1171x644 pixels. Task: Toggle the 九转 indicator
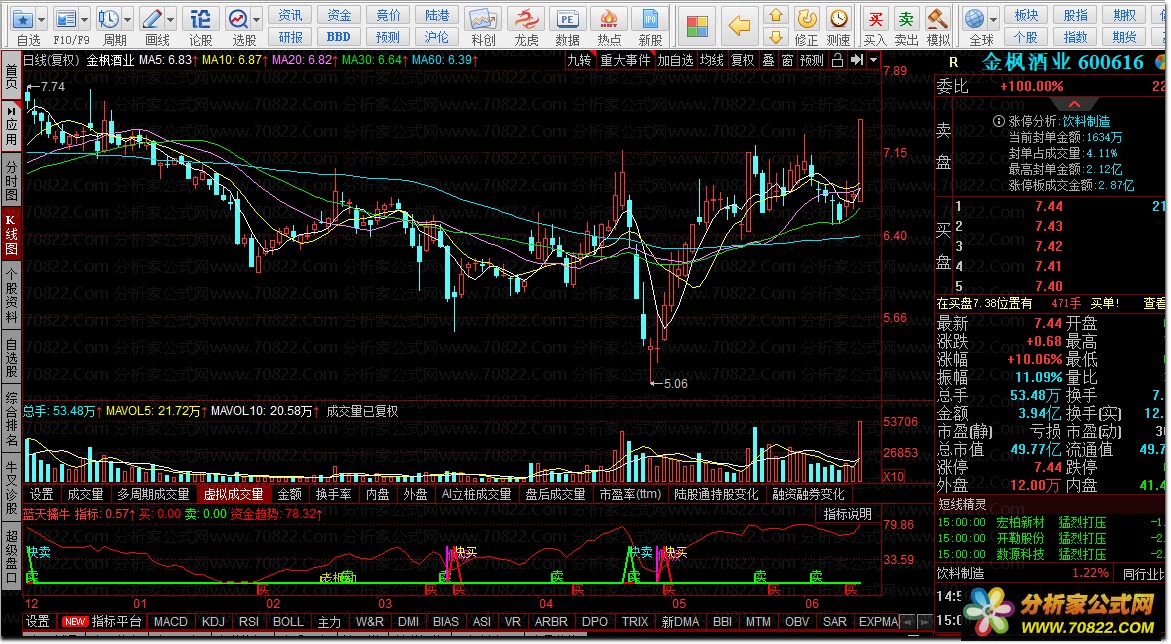(579, 60)
